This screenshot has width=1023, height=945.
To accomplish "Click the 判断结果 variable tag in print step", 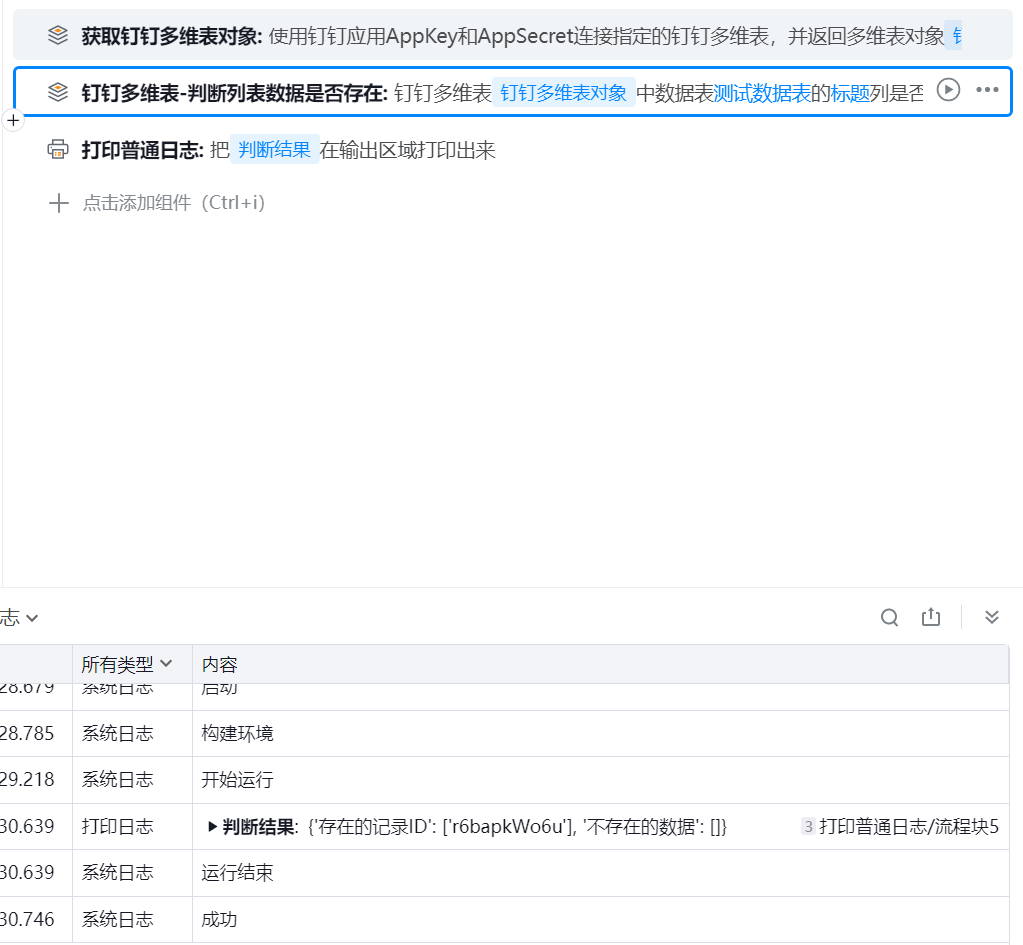I will (274, 150).
